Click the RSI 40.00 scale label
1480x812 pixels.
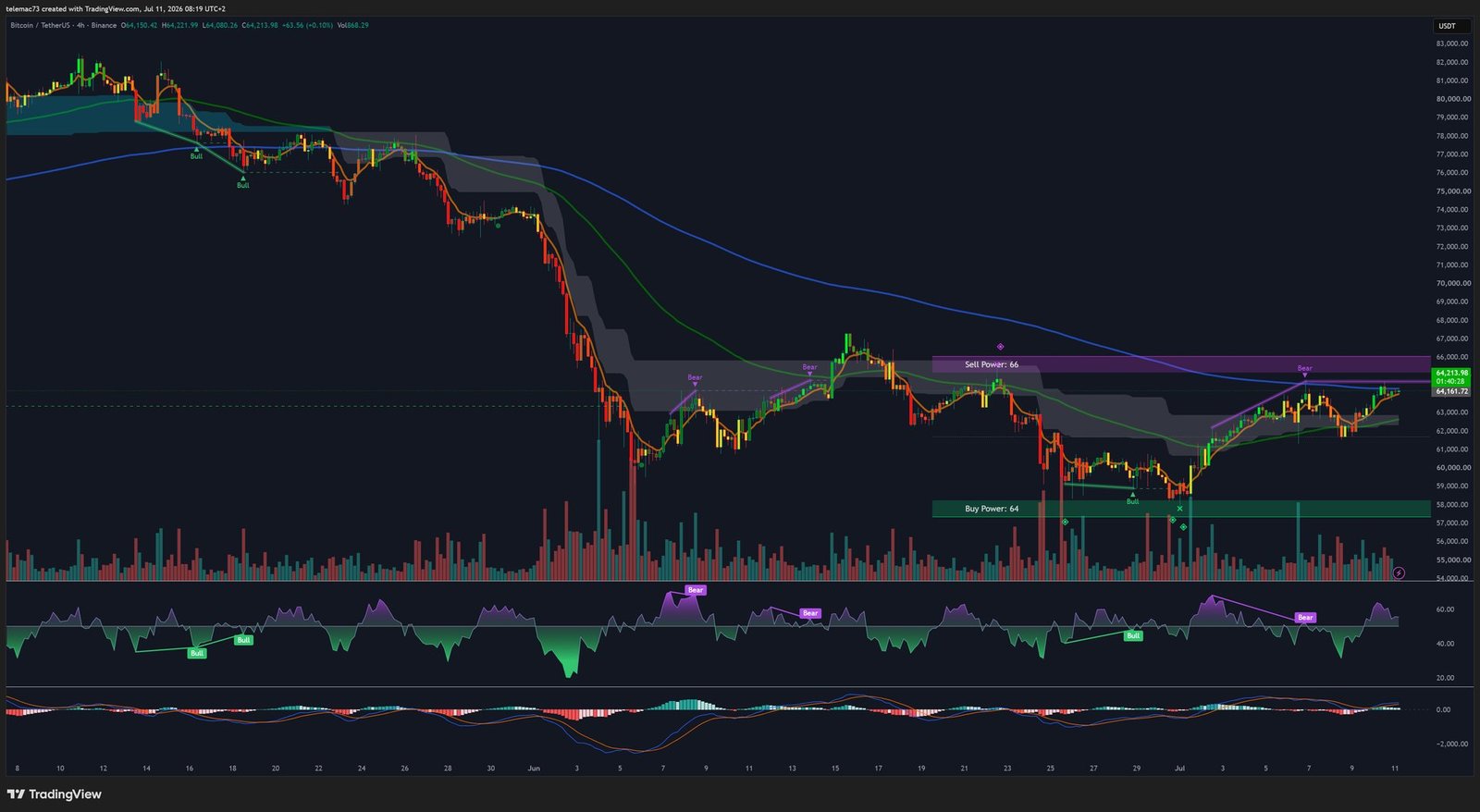1445,644
